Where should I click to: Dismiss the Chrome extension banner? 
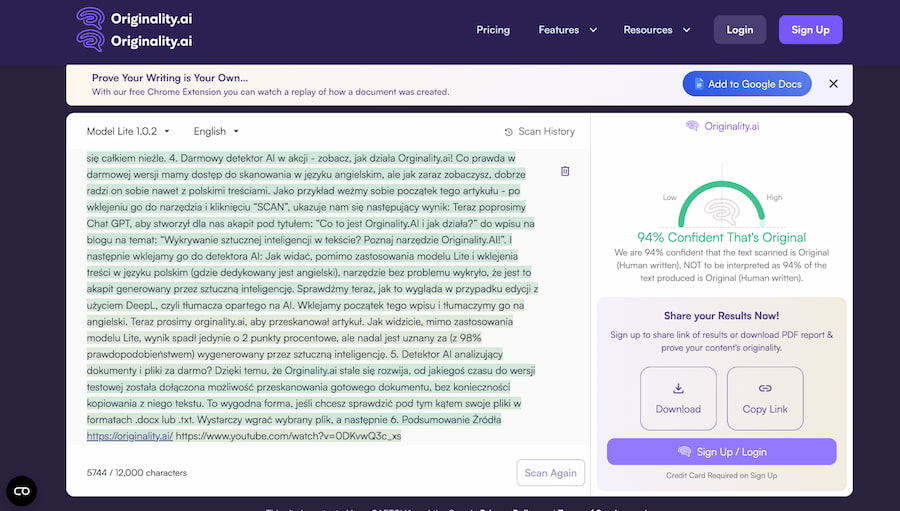tap(833, 84)
